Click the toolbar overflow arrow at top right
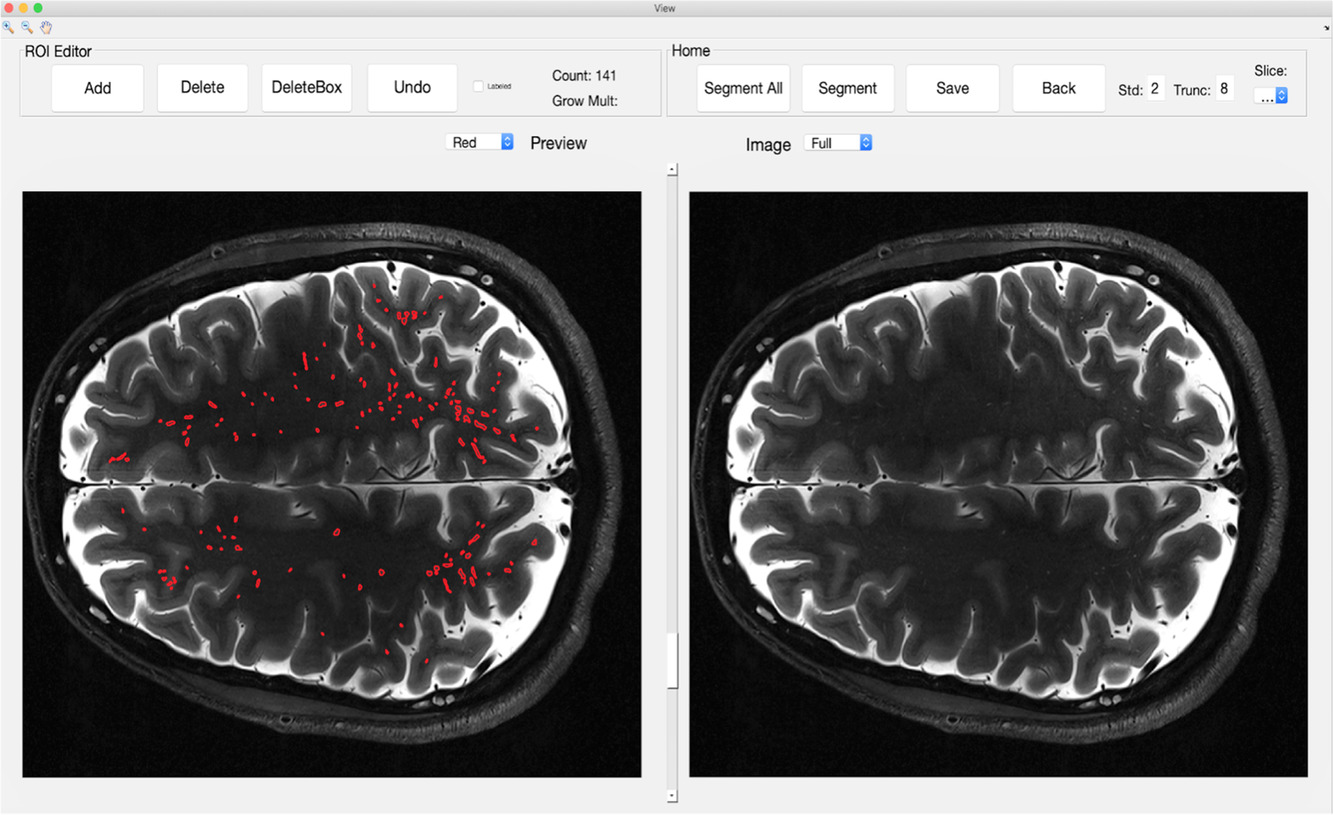This screenshot has height=815, width=1333. 1327,29
